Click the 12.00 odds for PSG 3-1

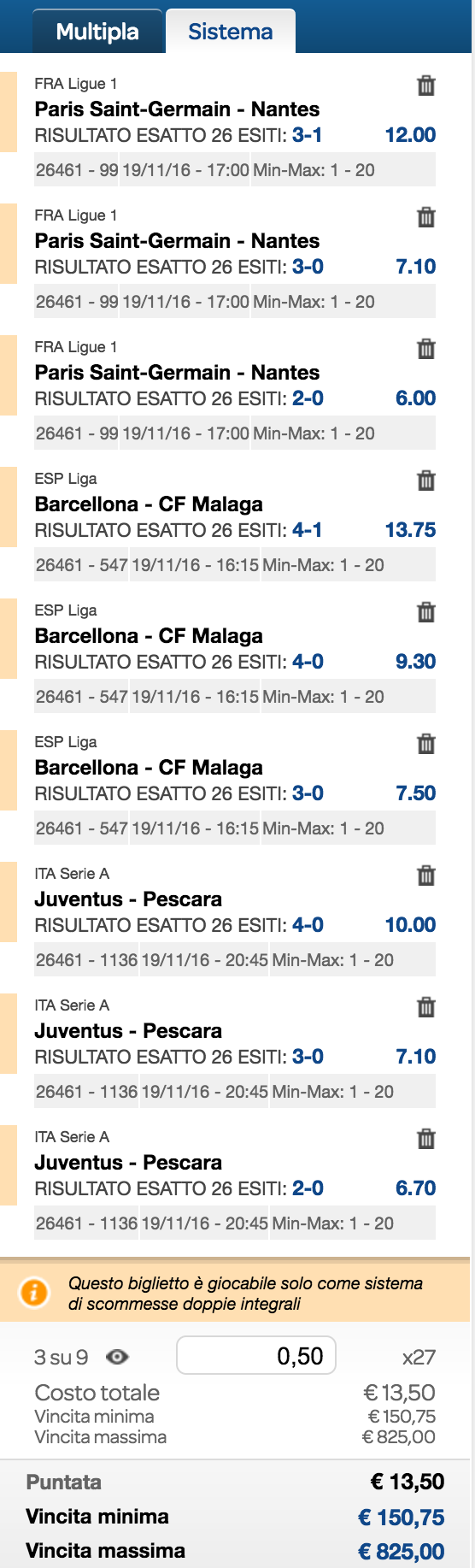coord(410,135)
